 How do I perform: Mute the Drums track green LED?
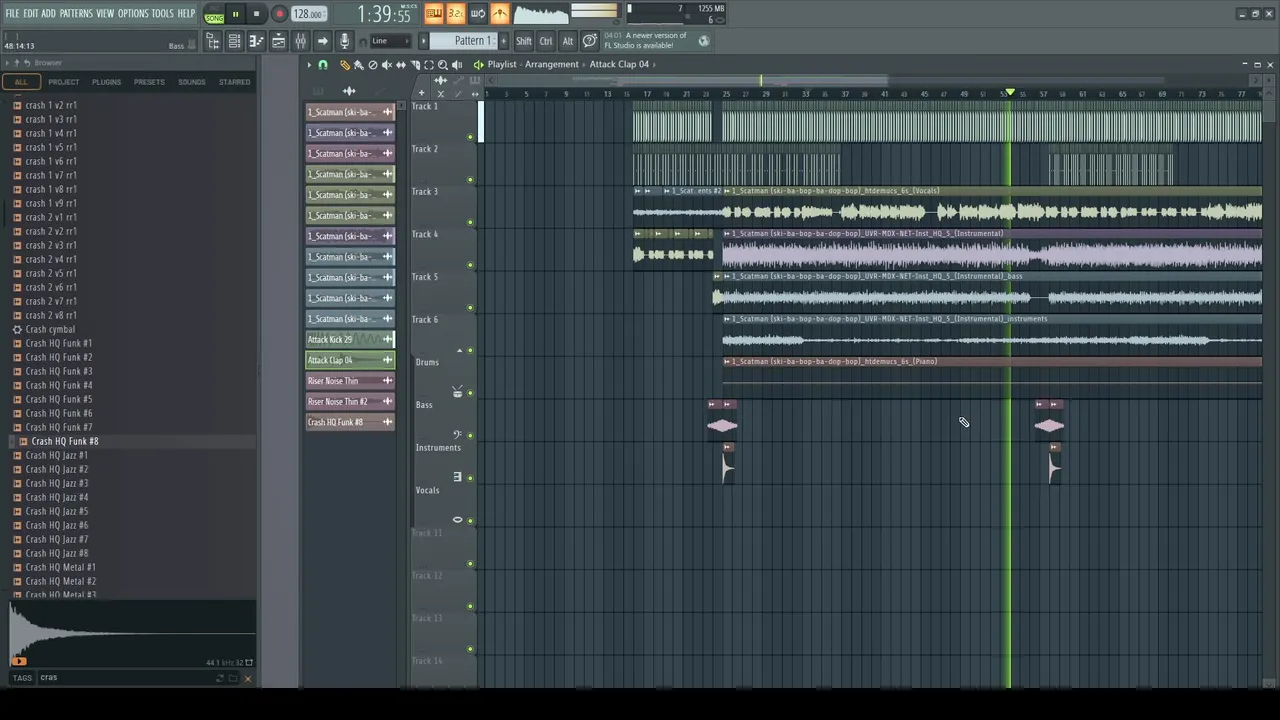click(470, 393)
